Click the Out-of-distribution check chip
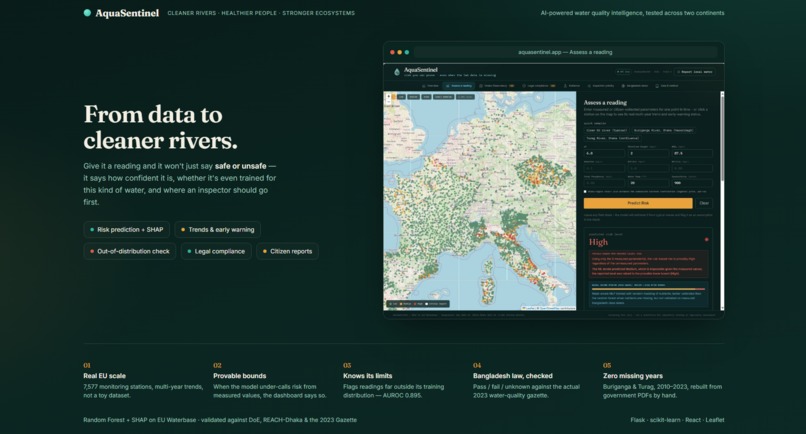This screenshot has height=434, width=806. 130,251
